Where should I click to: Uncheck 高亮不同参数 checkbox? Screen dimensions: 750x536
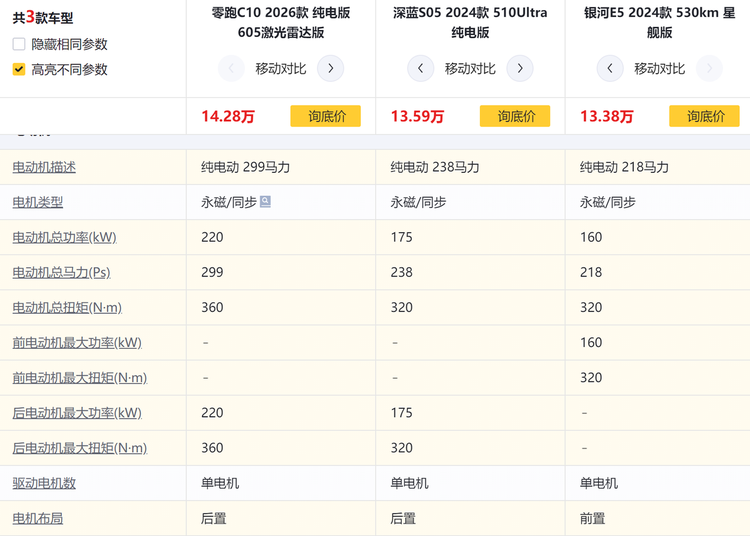19,69
